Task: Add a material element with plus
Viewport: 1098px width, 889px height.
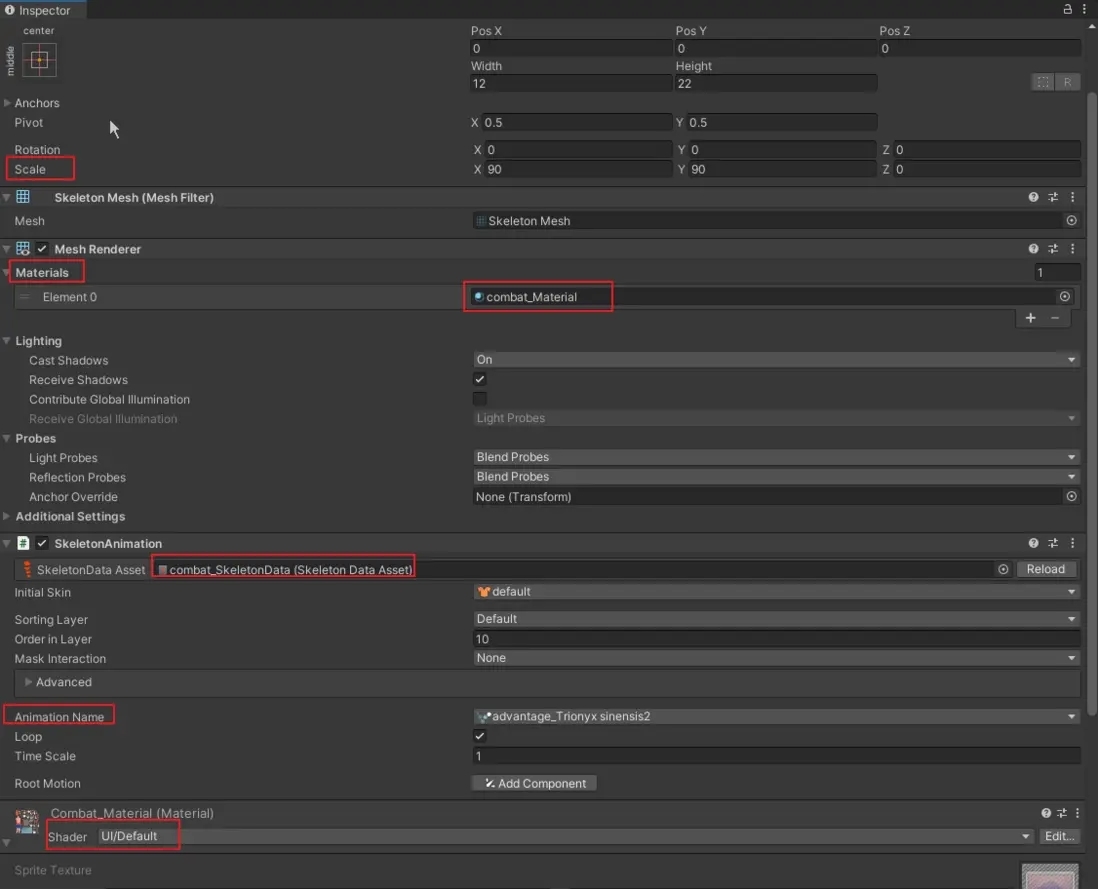Action: (x=1031, y=318)
